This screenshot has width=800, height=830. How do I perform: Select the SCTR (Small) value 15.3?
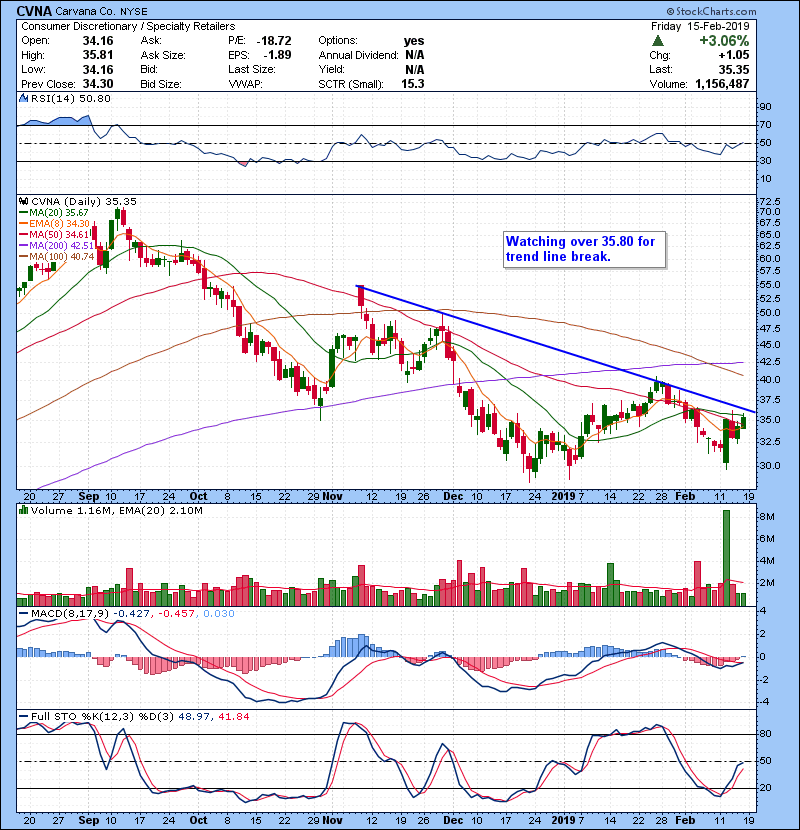(x=412, y=84)
